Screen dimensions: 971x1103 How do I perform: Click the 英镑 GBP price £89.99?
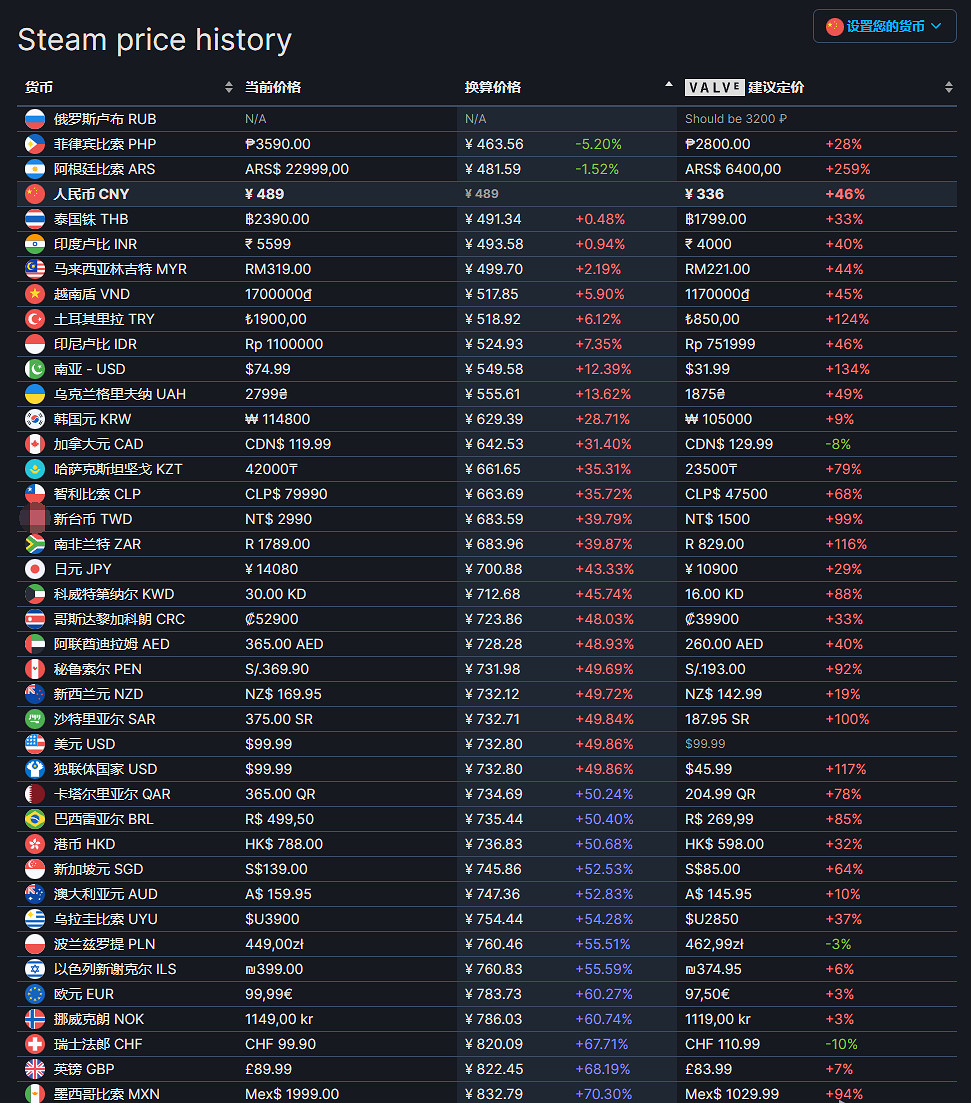coord(270,1069)
